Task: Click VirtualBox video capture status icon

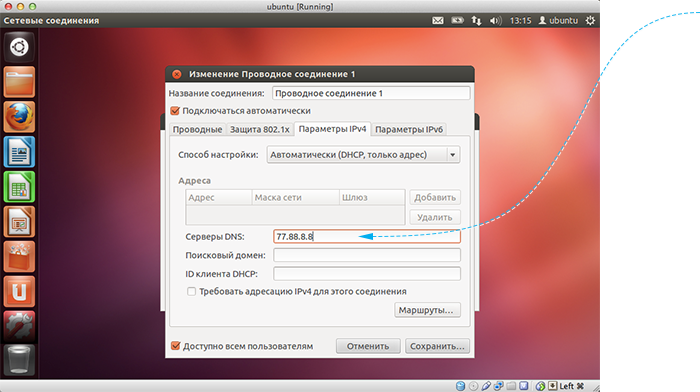Action: coord(524,386)
